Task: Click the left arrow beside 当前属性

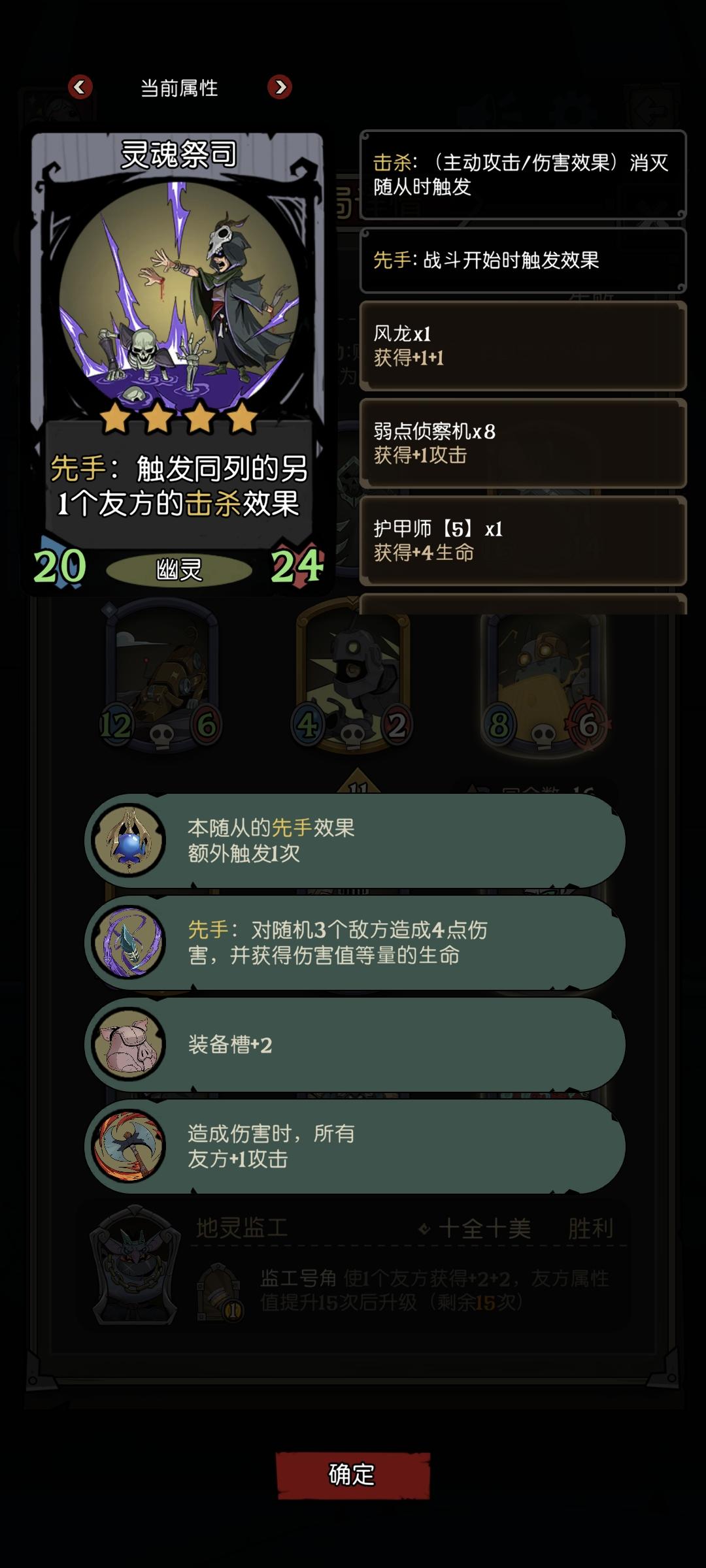Action: click(80, 87)
